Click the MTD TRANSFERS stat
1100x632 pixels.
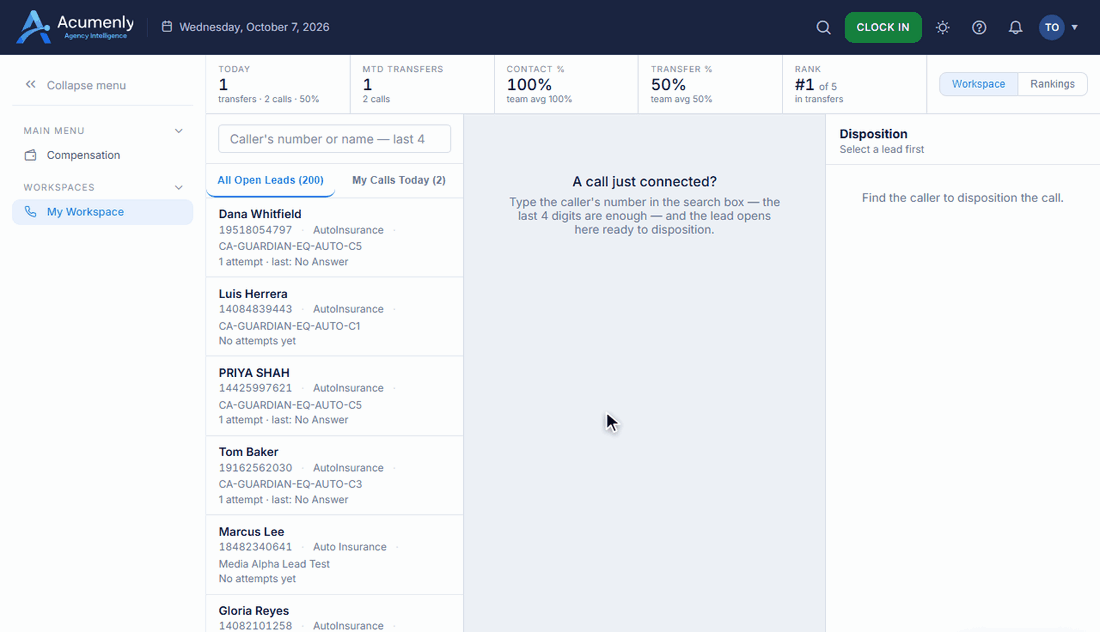pos(422,84)
